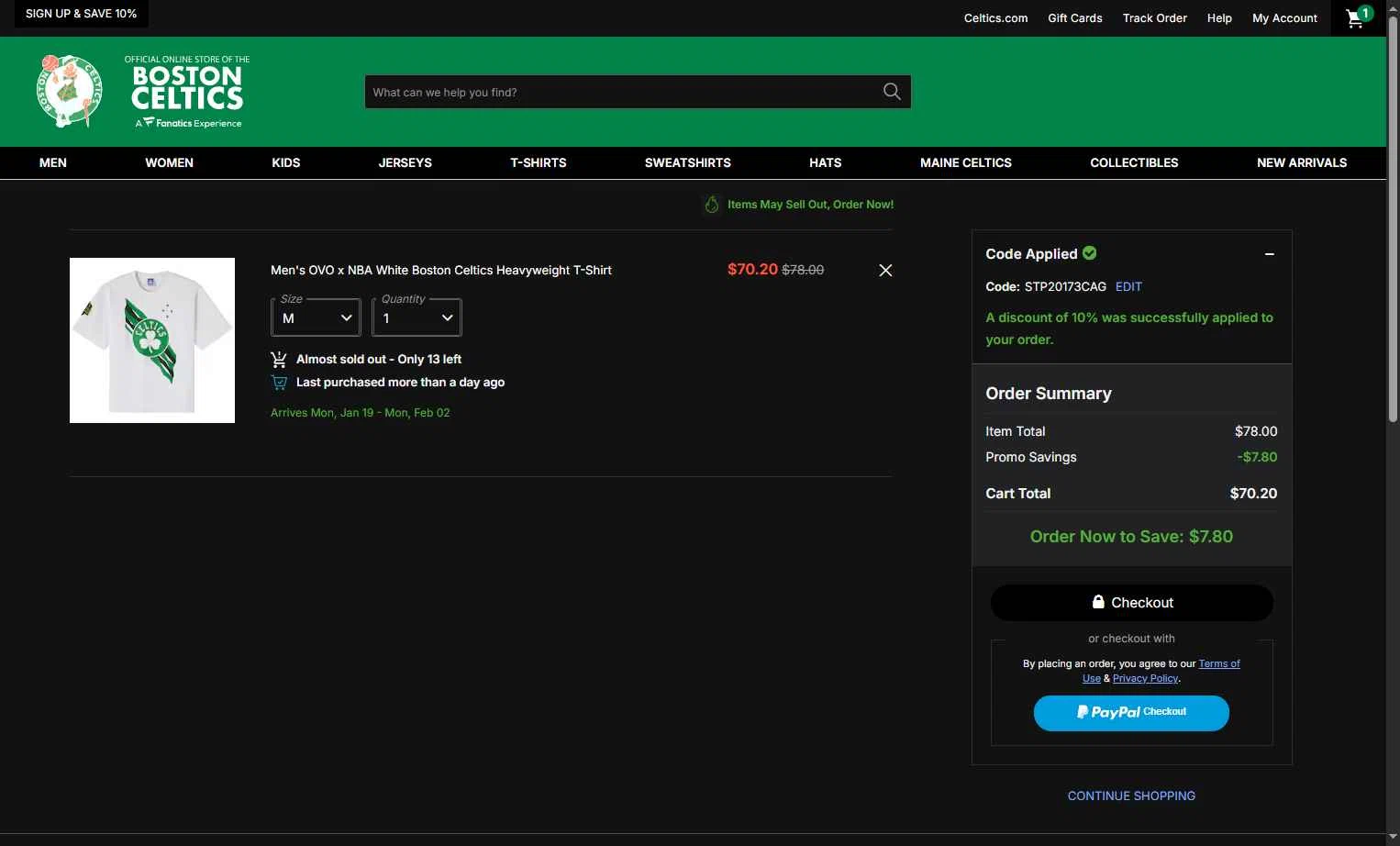Open Help link in header
Screen dimensions: 1400x846
1219,18
